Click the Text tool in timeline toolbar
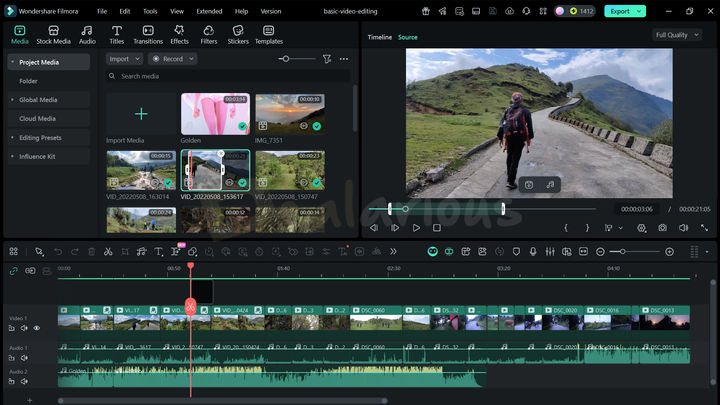The height and width of the screenshot is (405, 720). pos(158,252)
